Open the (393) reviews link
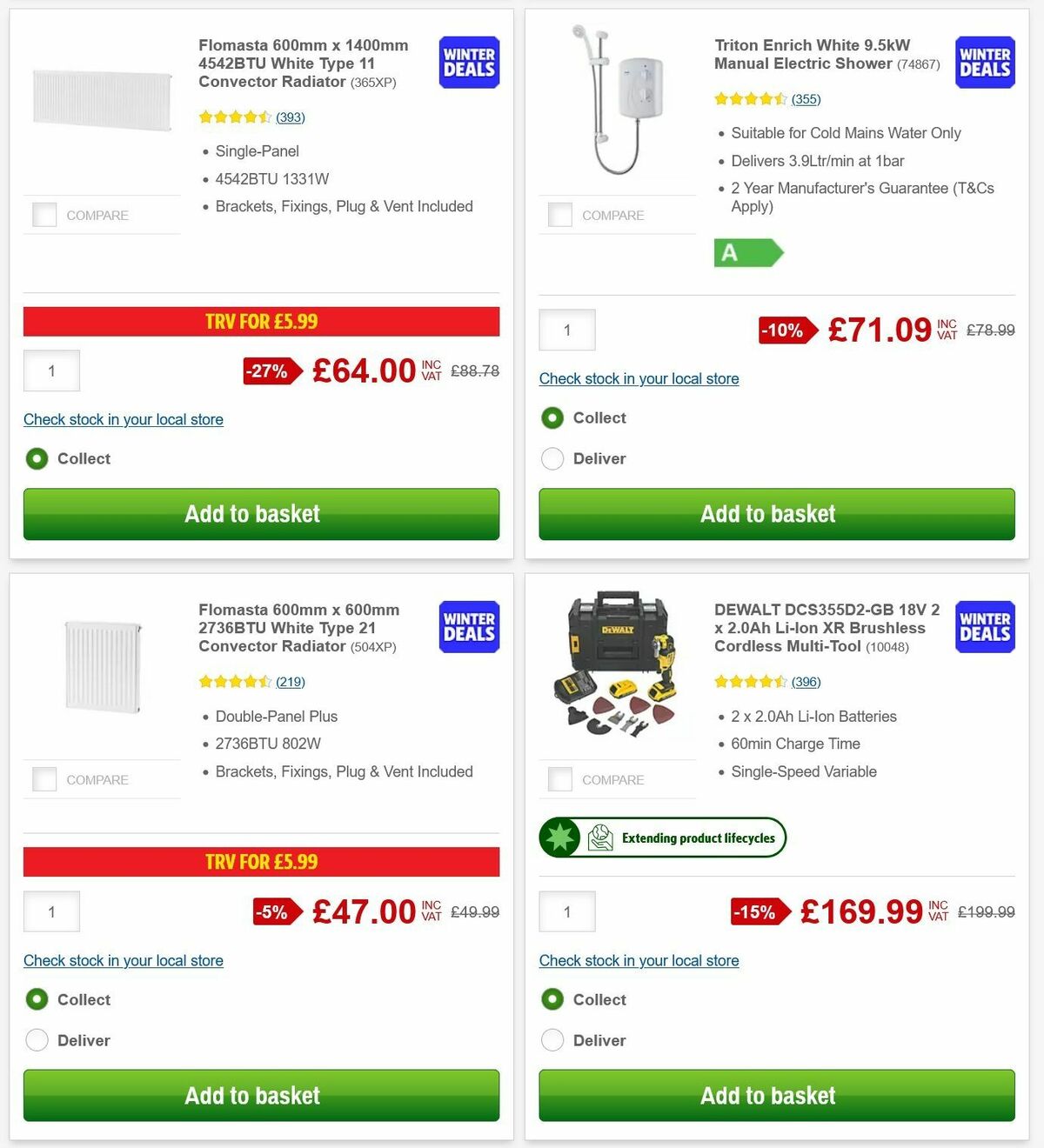Screen dimensions: 1044x1148 [289, 117]
